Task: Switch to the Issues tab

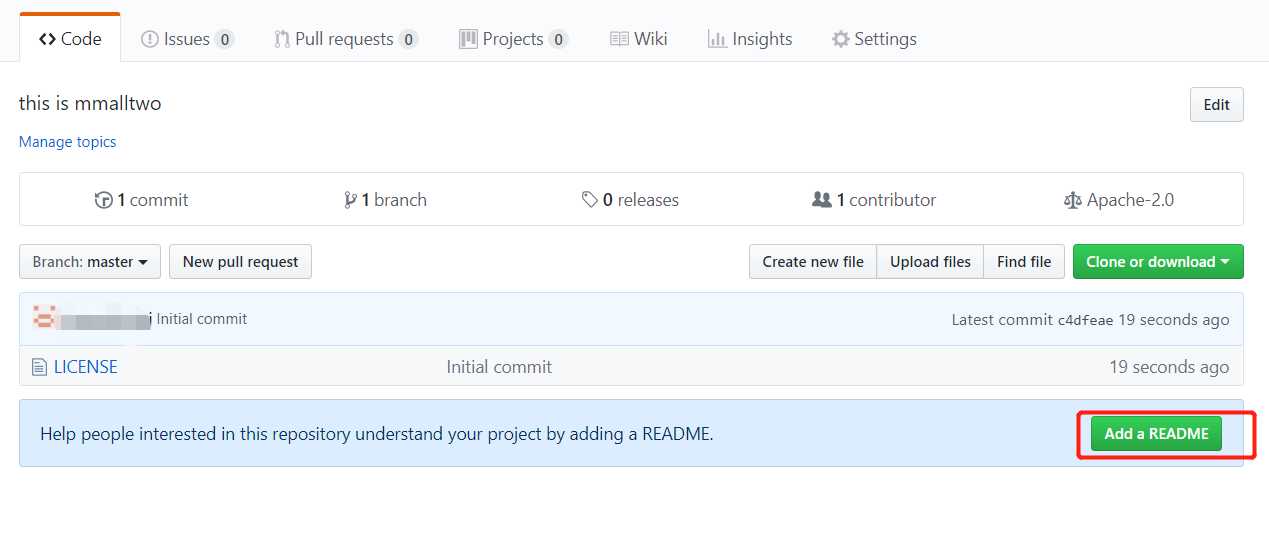Action: (x=187, y=39)
